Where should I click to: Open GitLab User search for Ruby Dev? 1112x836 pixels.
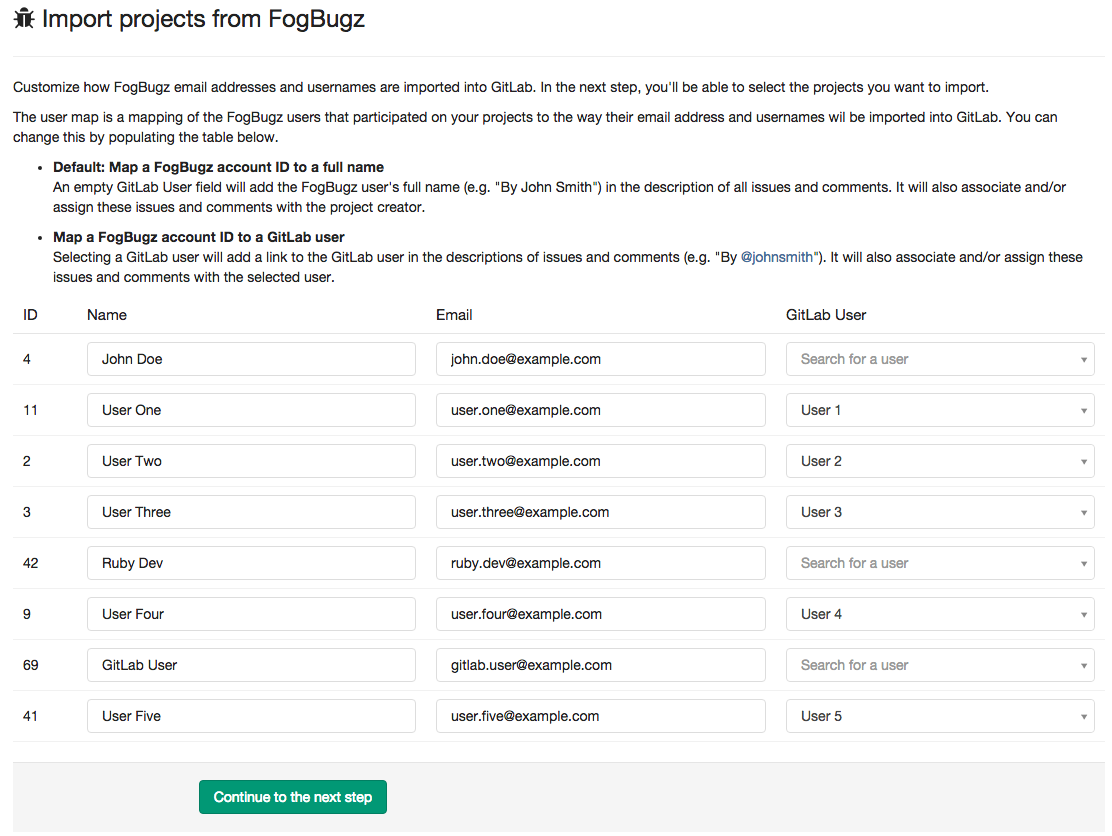click(939, 563)
